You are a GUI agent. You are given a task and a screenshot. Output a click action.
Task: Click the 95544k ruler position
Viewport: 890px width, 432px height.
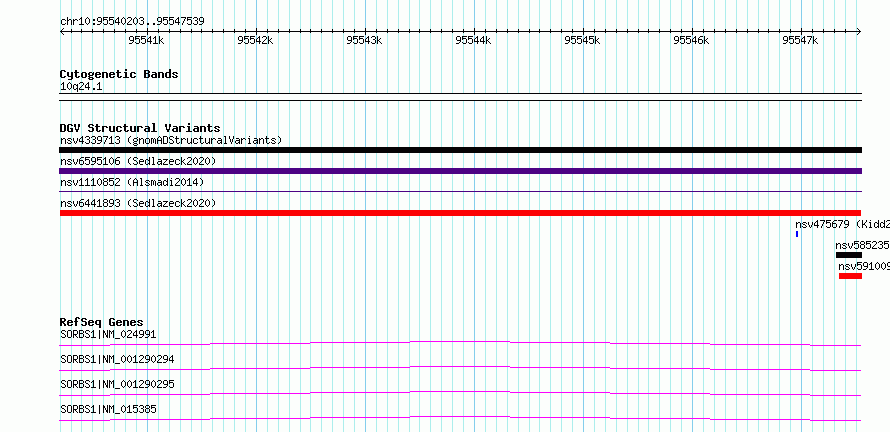tap(473, 40)
